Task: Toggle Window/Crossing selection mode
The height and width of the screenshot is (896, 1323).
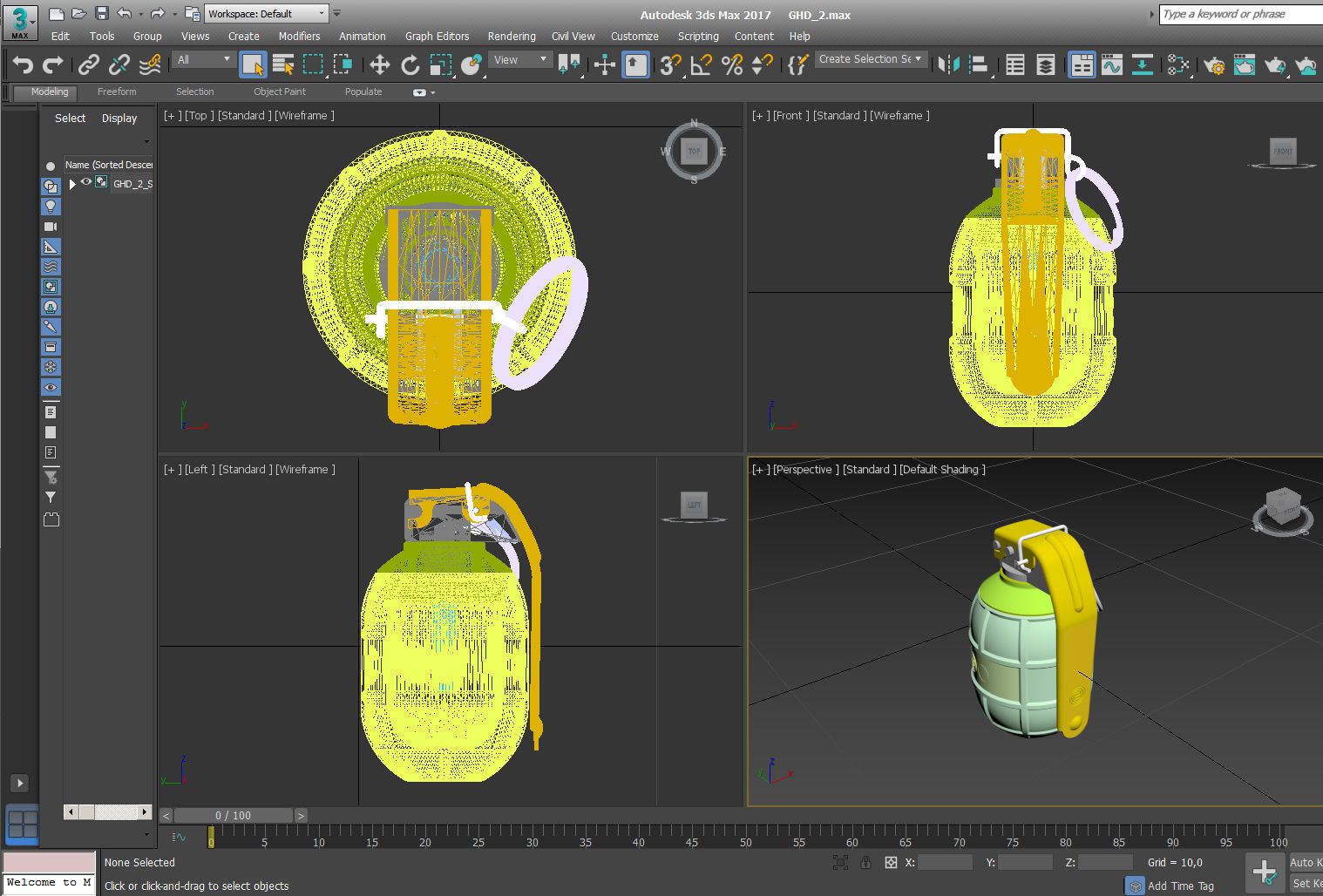Action: pos(343,64)
